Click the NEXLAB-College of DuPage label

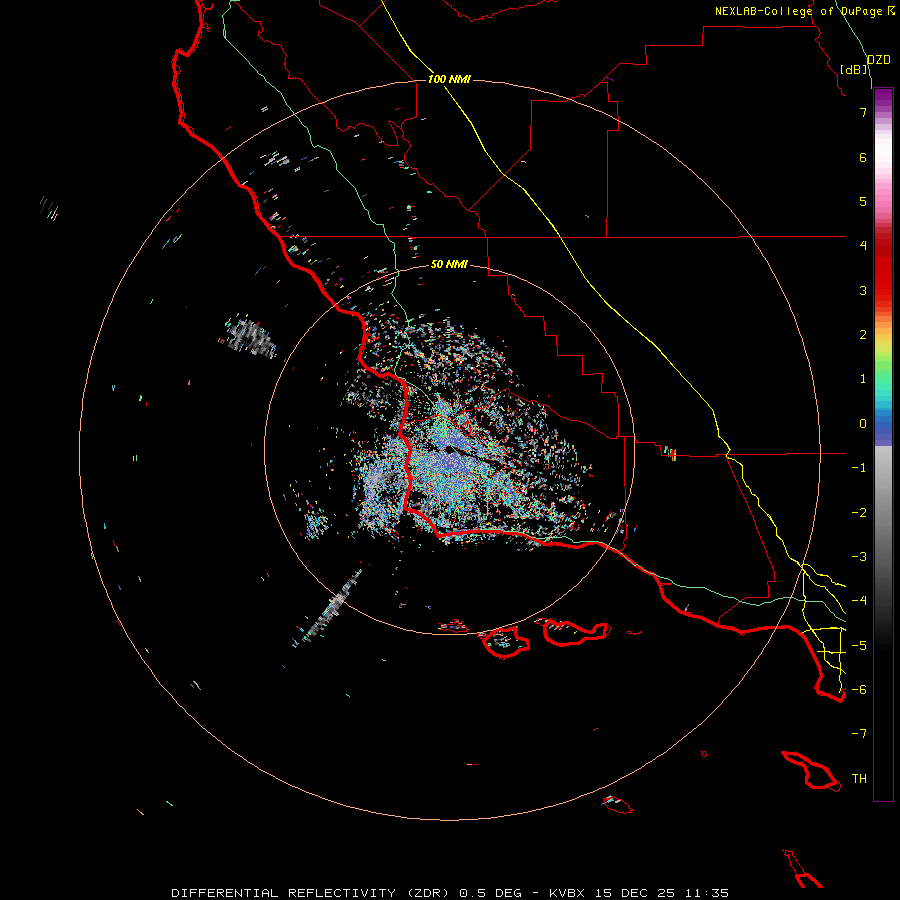point(798,11)
